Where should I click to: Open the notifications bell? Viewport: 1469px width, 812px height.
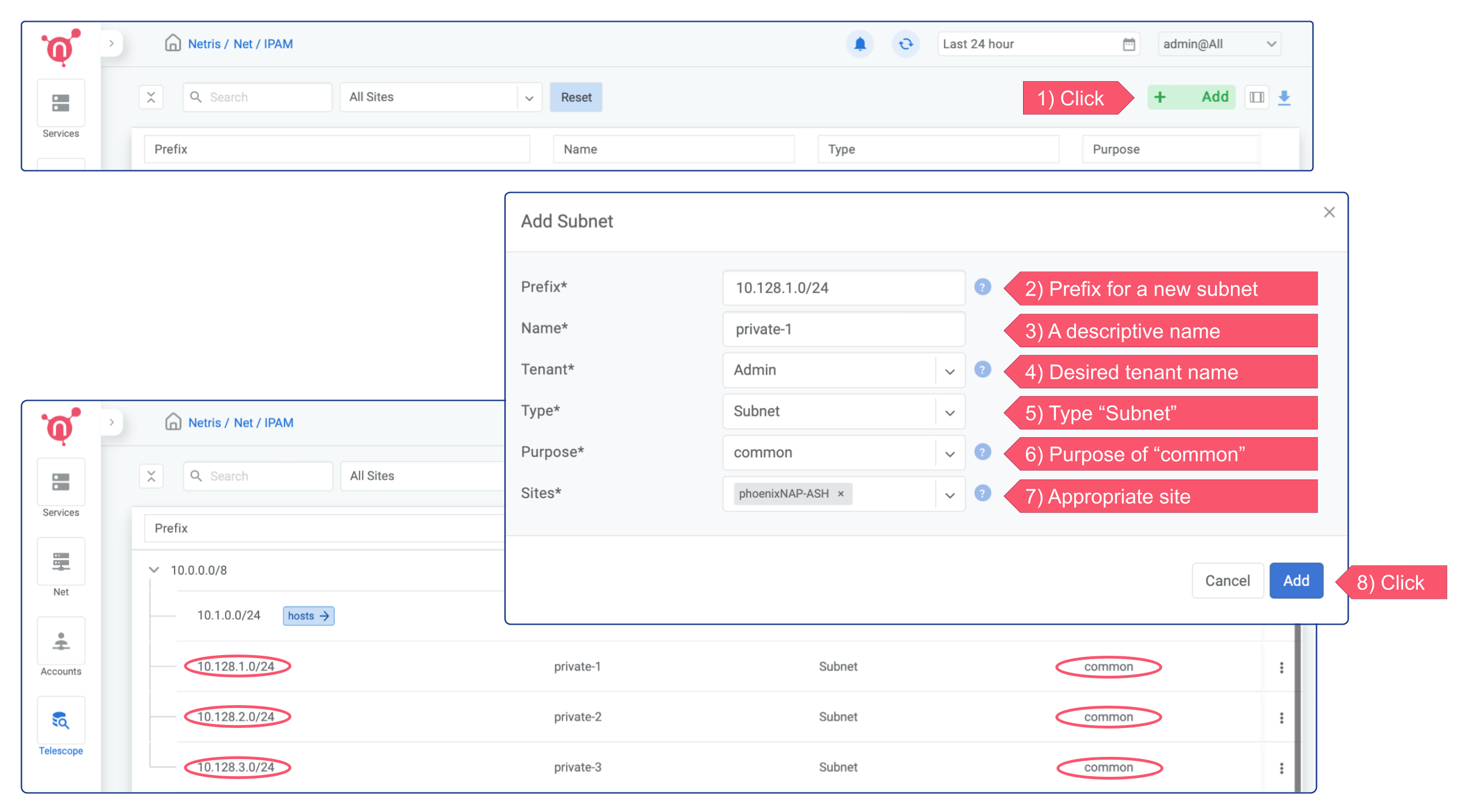coord(860,43)
